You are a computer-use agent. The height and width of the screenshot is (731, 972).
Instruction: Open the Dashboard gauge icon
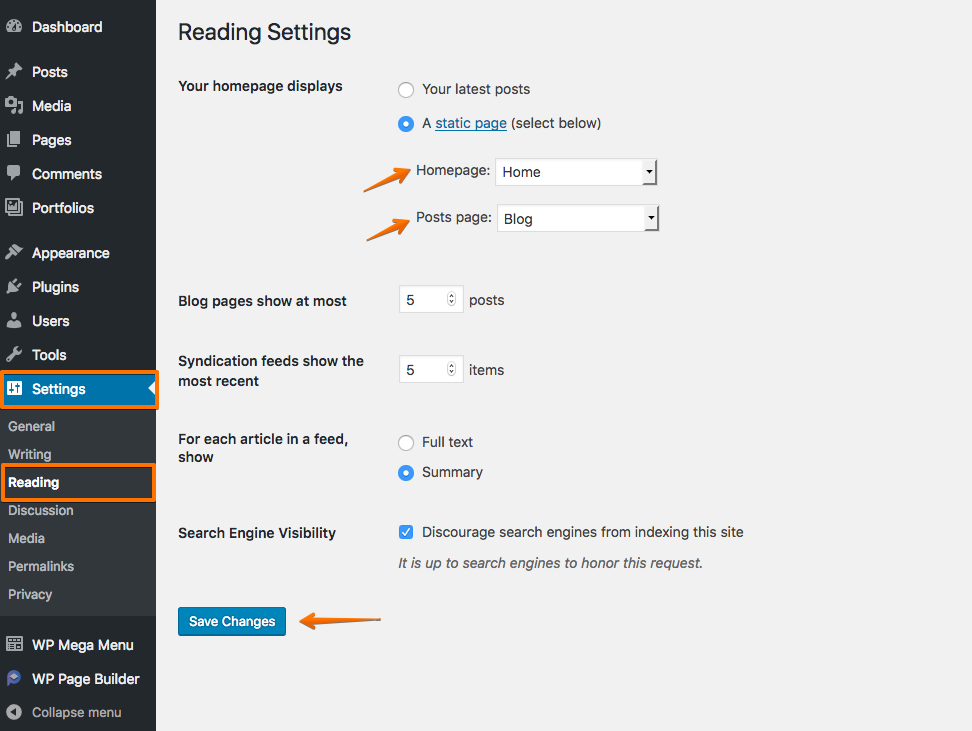(14, 27)
